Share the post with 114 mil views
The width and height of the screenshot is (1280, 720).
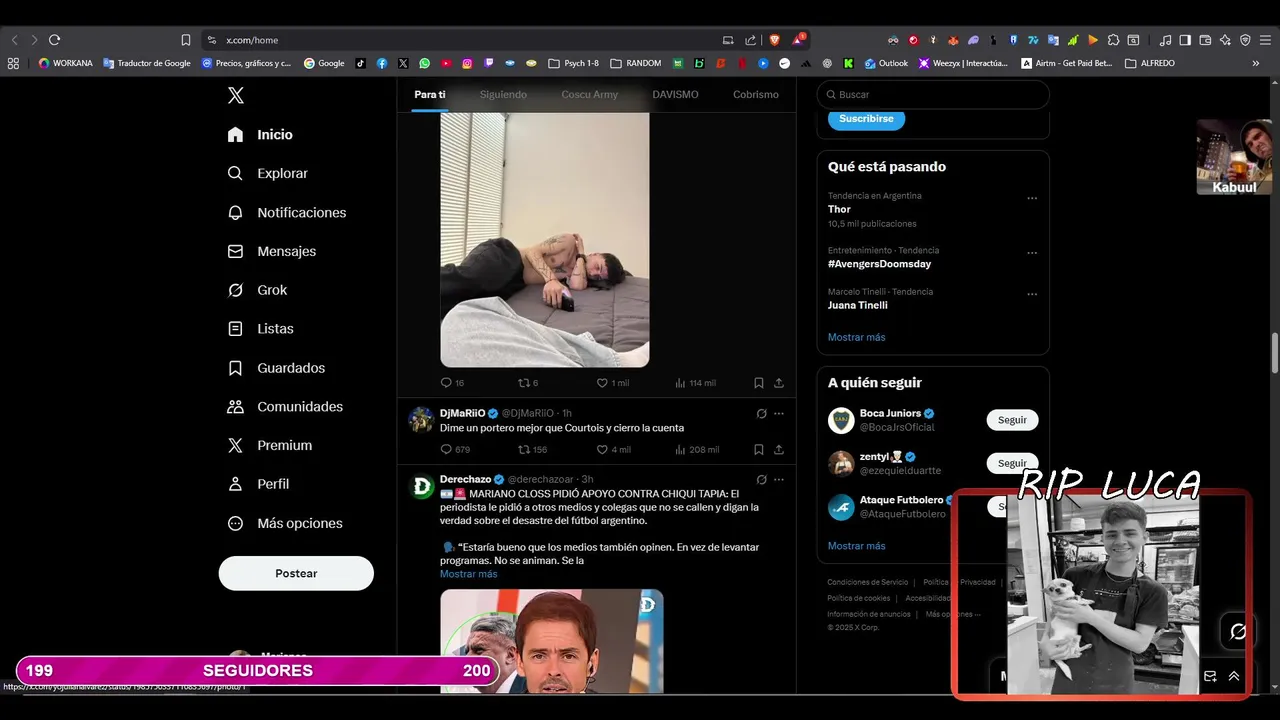tap(779, 383)
